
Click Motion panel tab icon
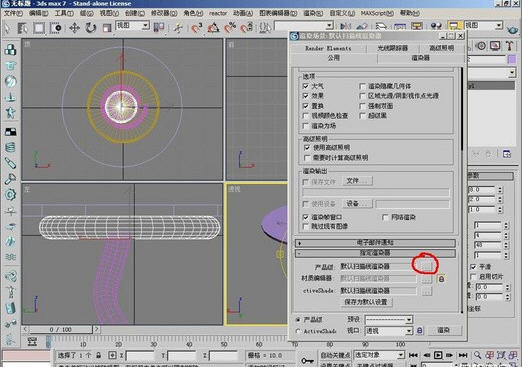click(x=481, y=46)
